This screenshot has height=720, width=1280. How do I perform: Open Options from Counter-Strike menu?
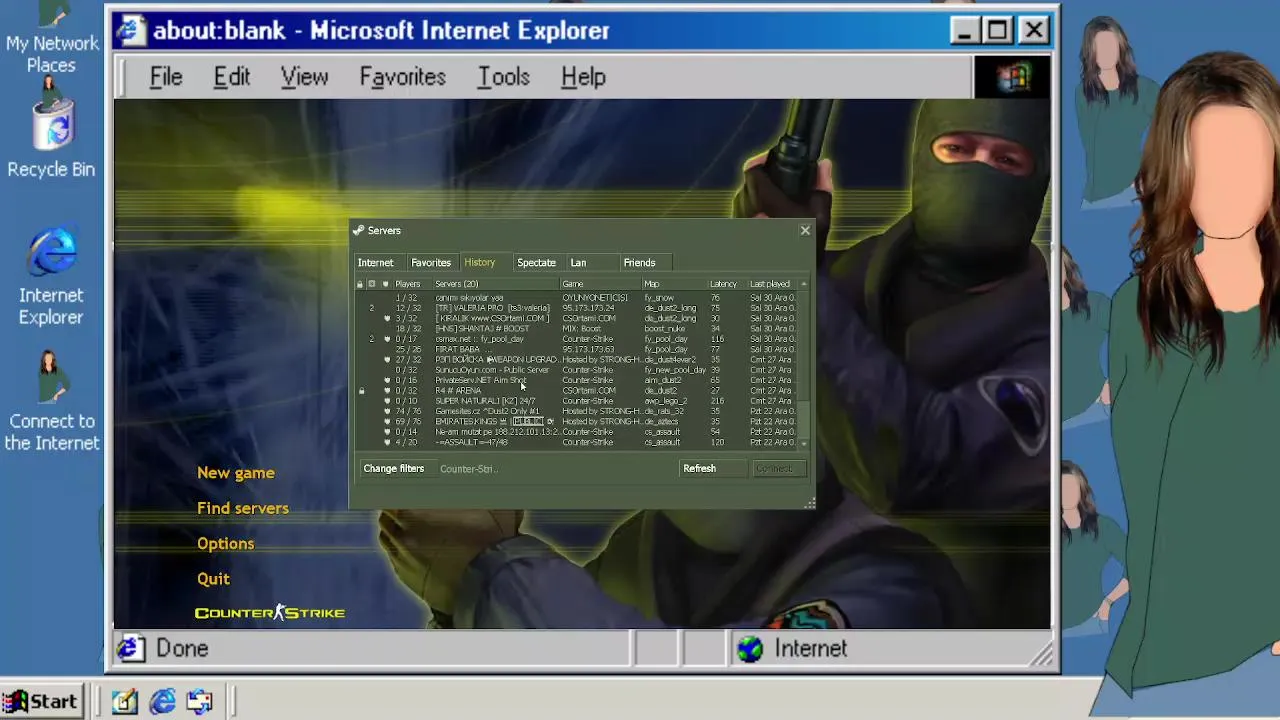(x=226, y=544)
